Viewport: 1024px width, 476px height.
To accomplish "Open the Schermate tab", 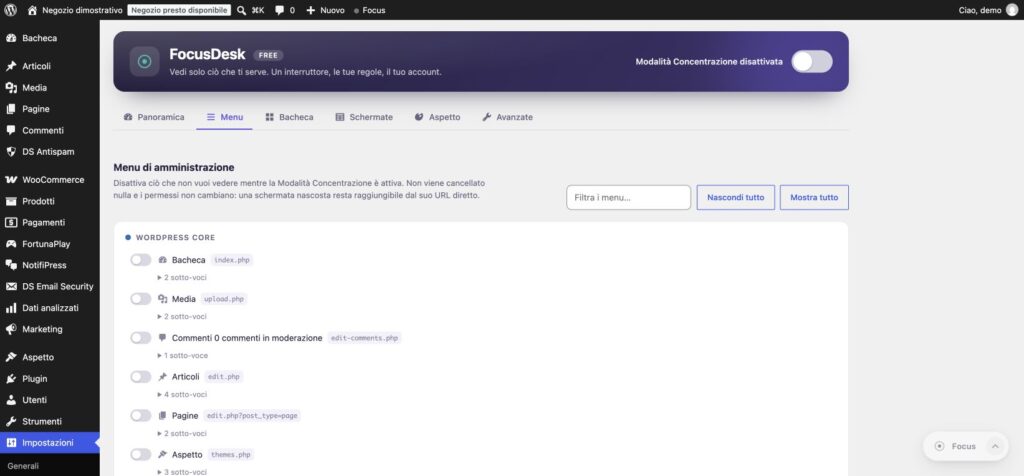I will 364,118.
